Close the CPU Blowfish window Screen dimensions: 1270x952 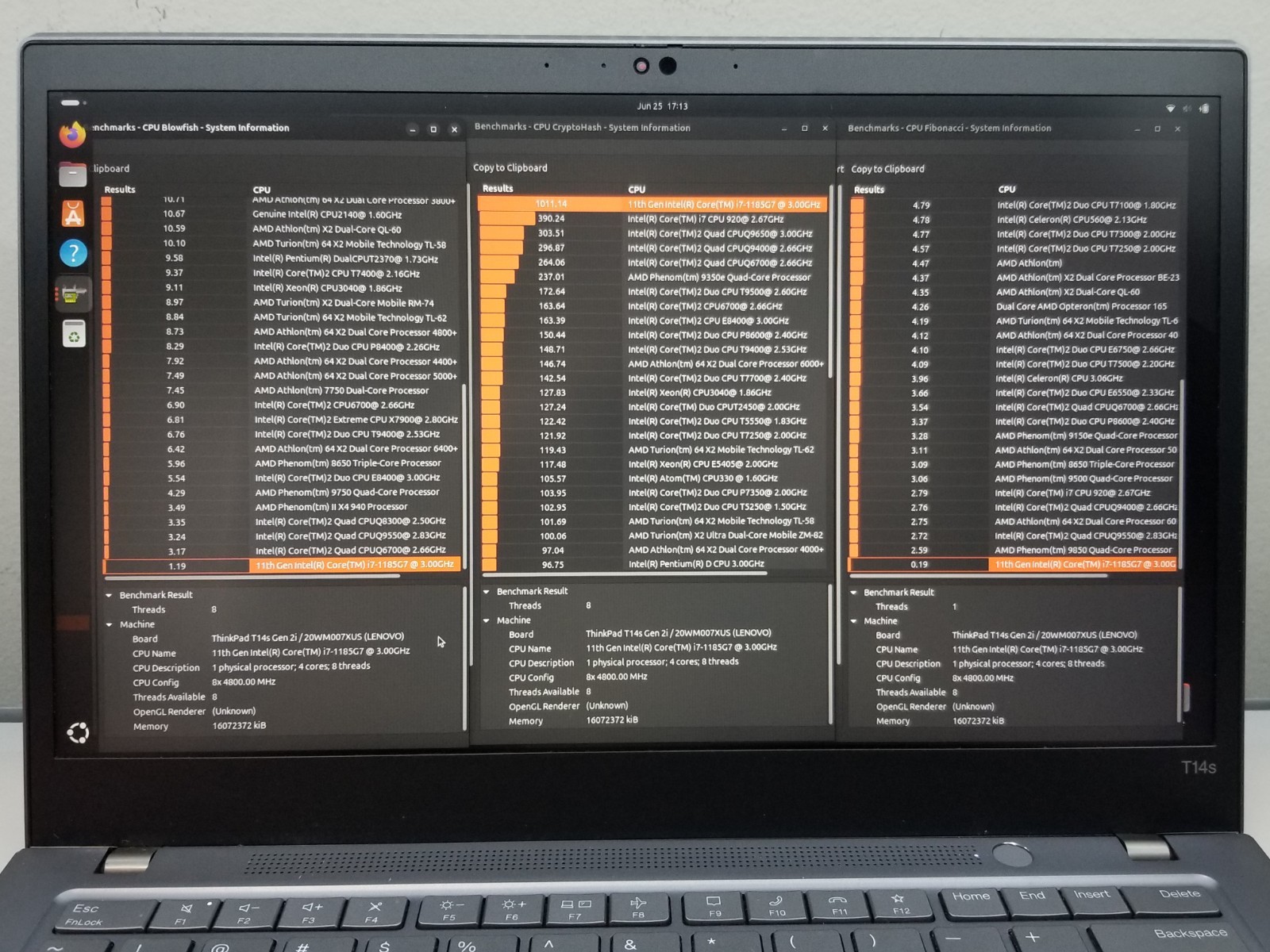(x=454, y=129)
